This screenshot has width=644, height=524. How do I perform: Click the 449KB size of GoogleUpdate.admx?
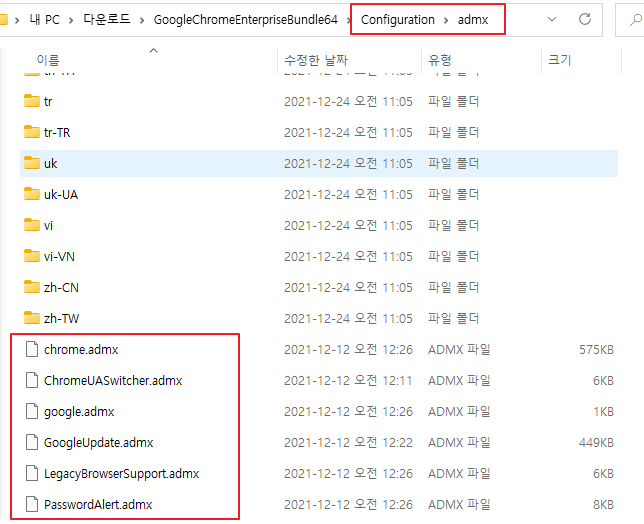[x=596, y=442]
